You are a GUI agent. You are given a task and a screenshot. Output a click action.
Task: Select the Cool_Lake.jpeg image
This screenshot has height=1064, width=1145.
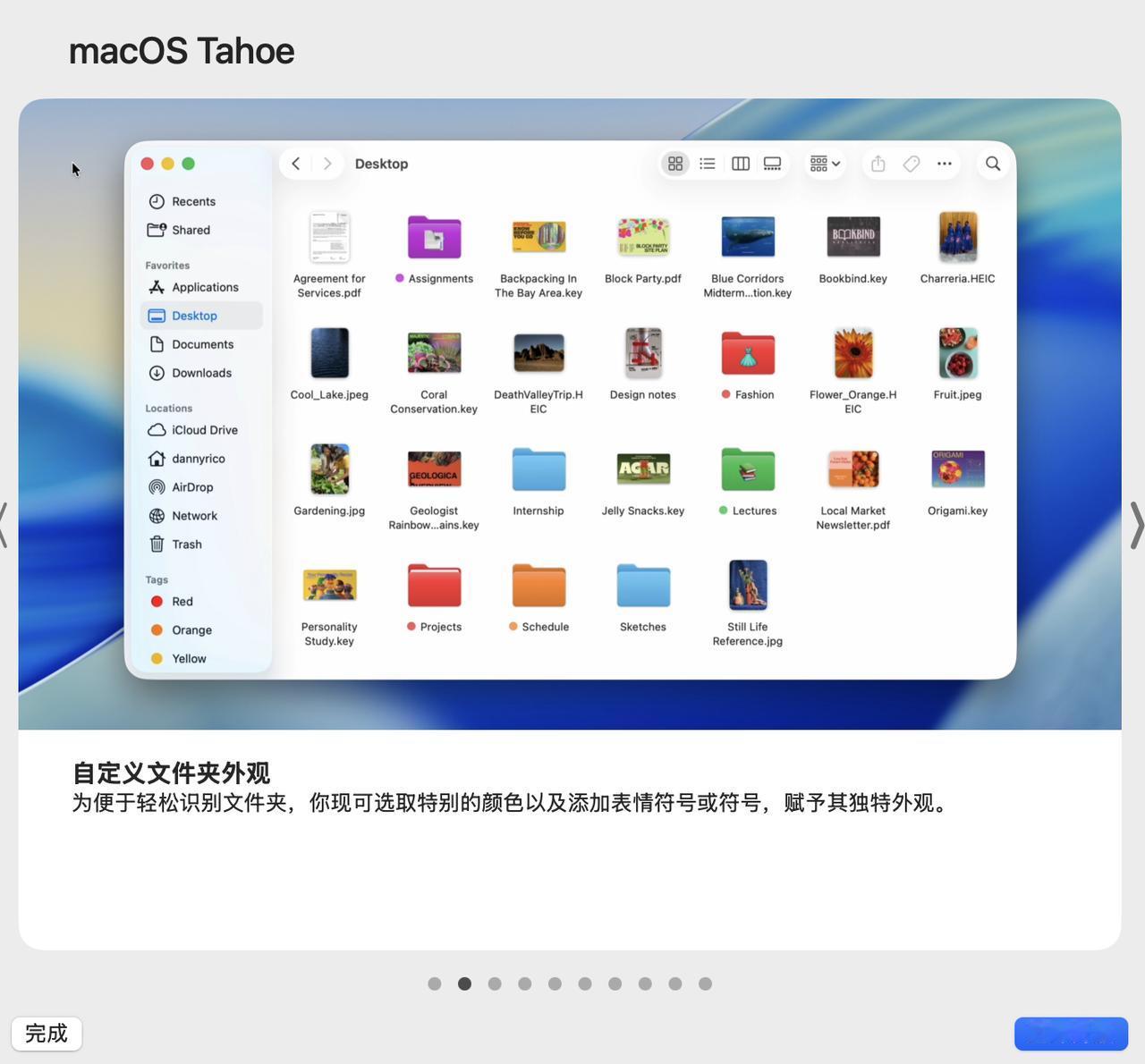(329, 353)
